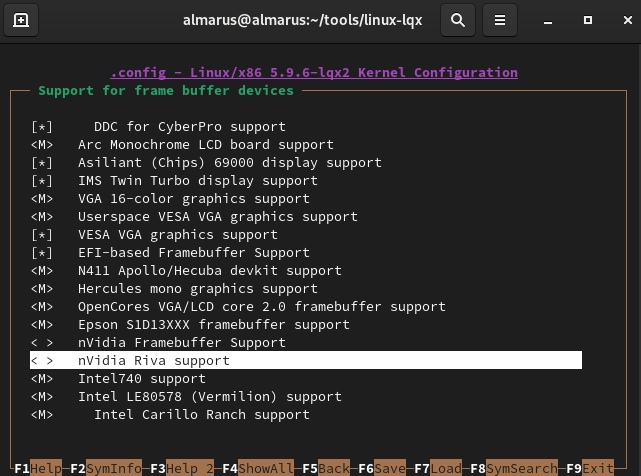Select Intel740 support entry

pos(142,379)
